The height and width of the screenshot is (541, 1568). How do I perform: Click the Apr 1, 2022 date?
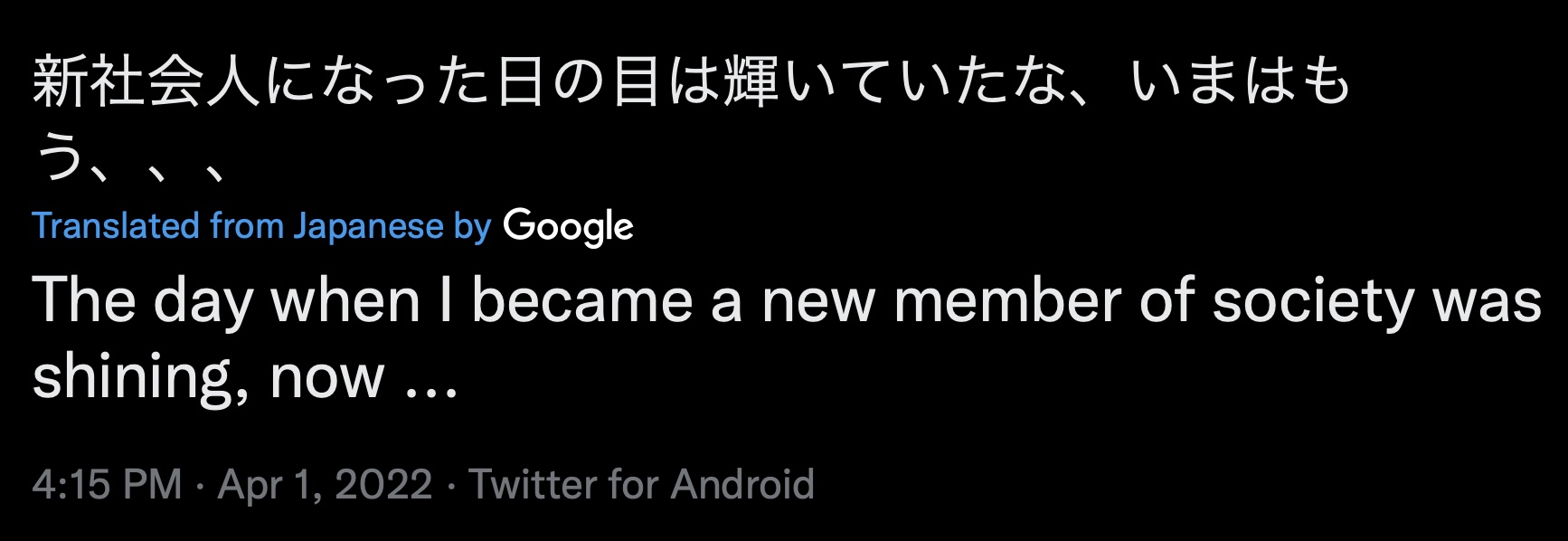pyautogui.click(x=325, y=484)
